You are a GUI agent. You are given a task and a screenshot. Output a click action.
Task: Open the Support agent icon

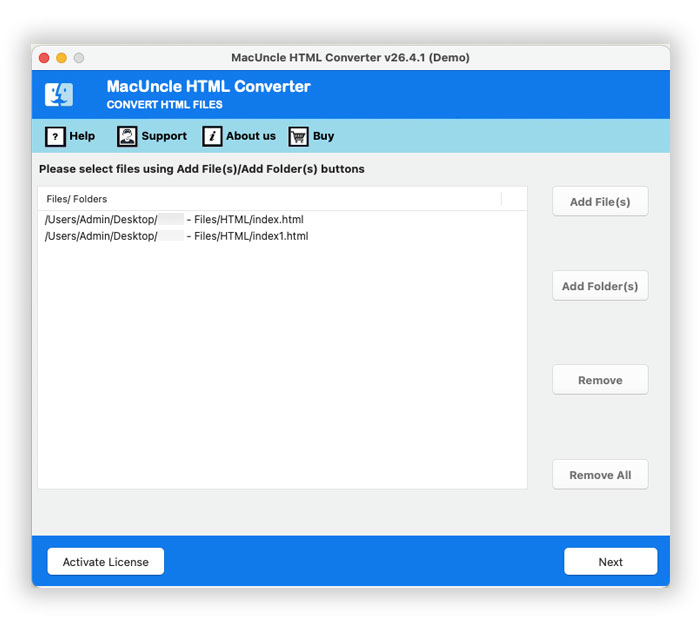(127, 136)
